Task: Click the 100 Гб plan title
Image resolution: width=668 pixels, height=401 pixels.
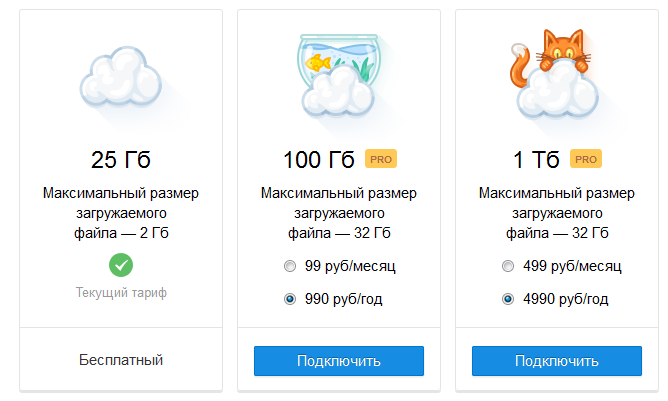Action: click(319, 159)
